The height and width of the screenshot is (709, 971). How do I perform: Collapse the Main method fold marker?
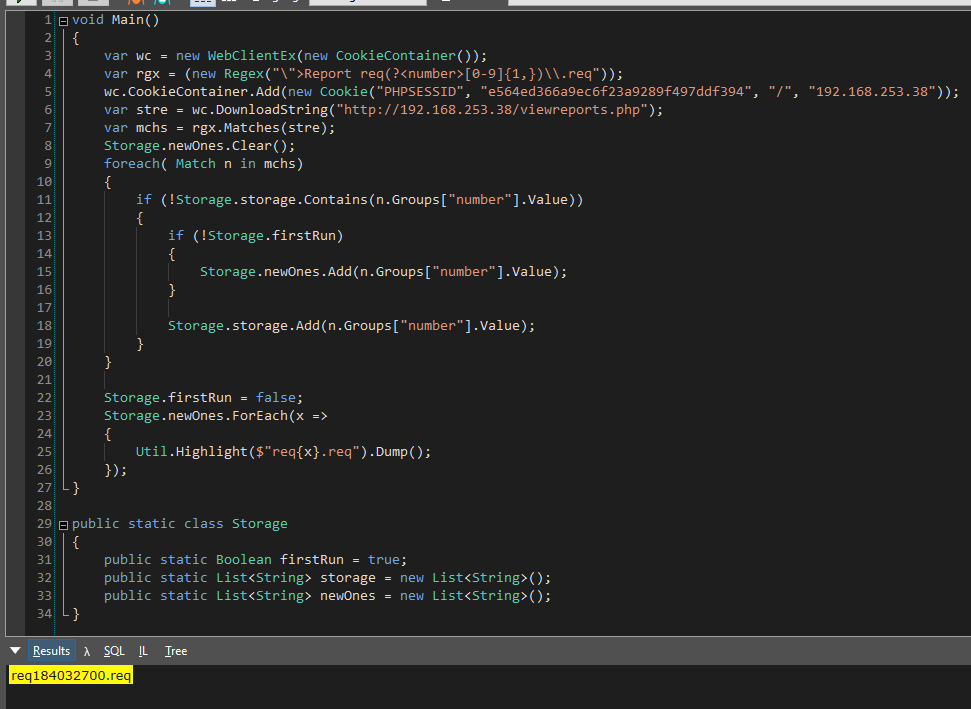pyautogui.click(x=64, y=20)
